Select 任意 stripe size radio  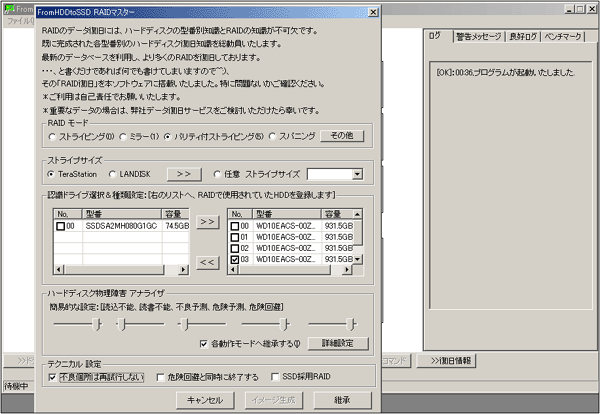[217, 174]
